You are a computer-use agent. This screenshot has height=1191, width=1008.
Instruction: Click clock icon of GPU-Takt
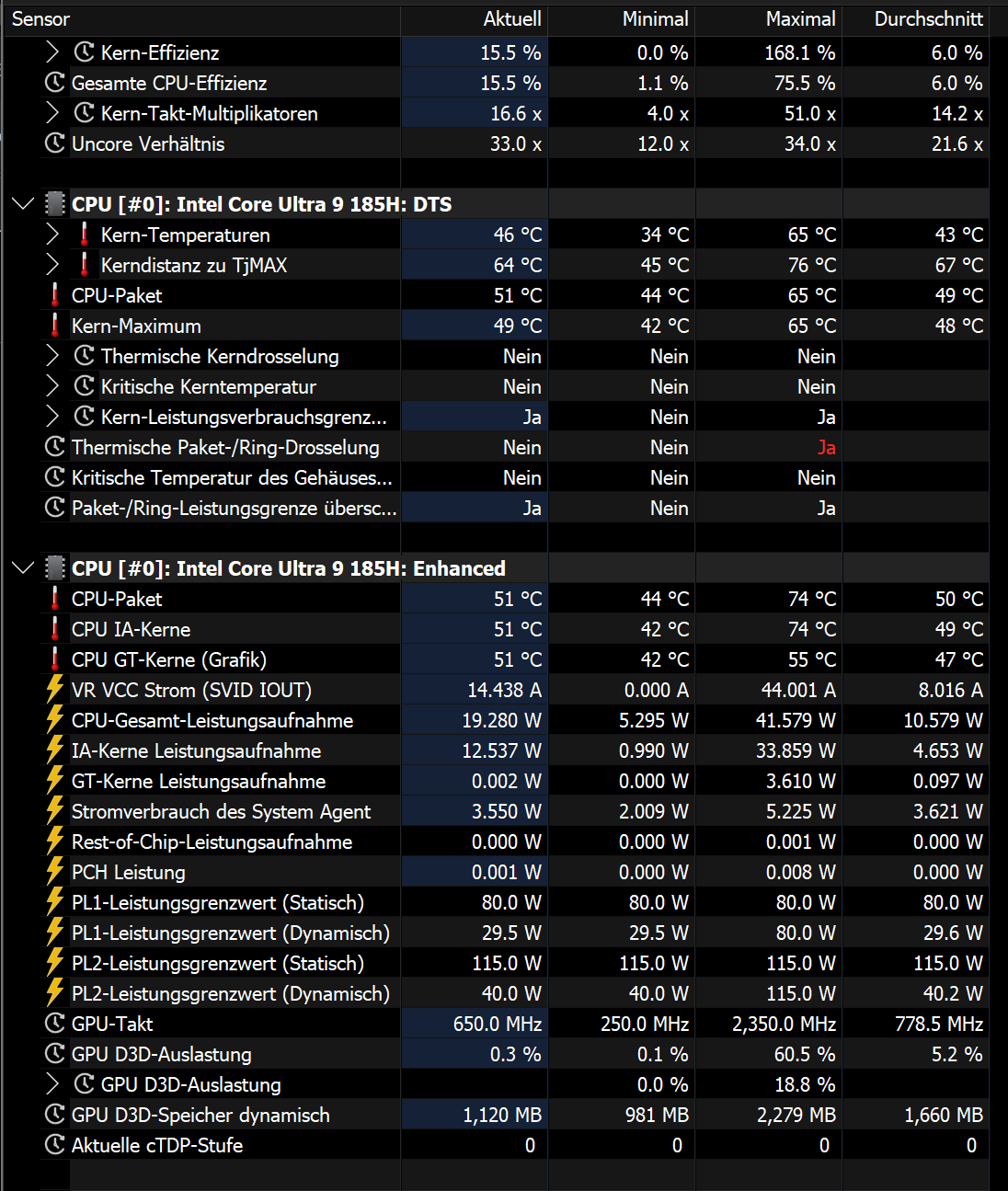click(x=55, y=1024)
